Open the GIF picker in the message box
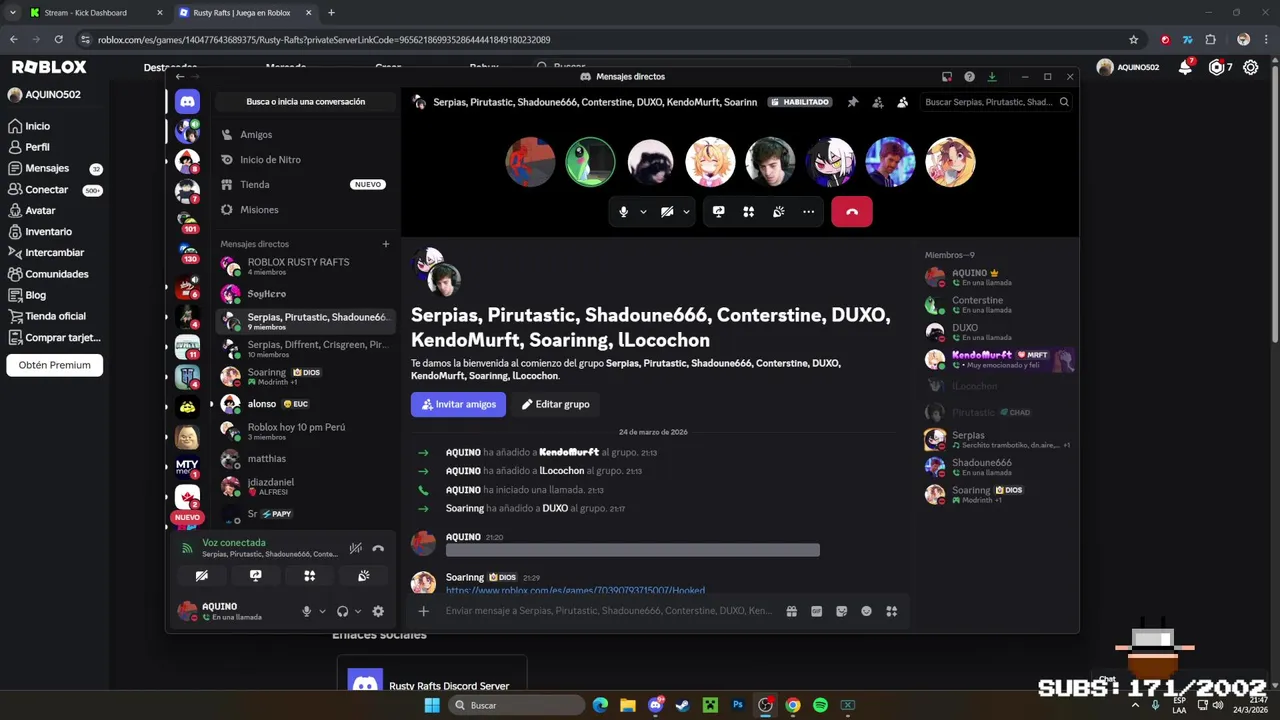This screenshot has height=720, width=1280. 816,611
